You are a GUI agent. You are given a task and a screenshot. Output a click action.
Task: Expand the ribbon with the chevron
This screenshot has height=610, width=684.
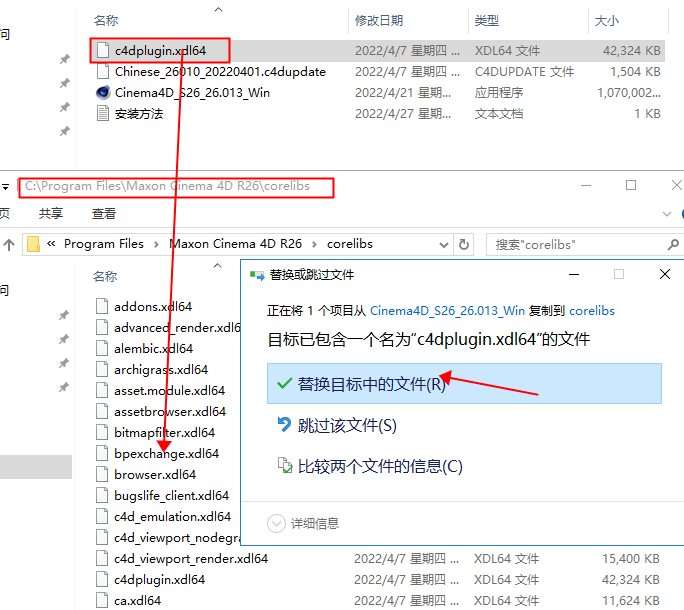point(667,214)
